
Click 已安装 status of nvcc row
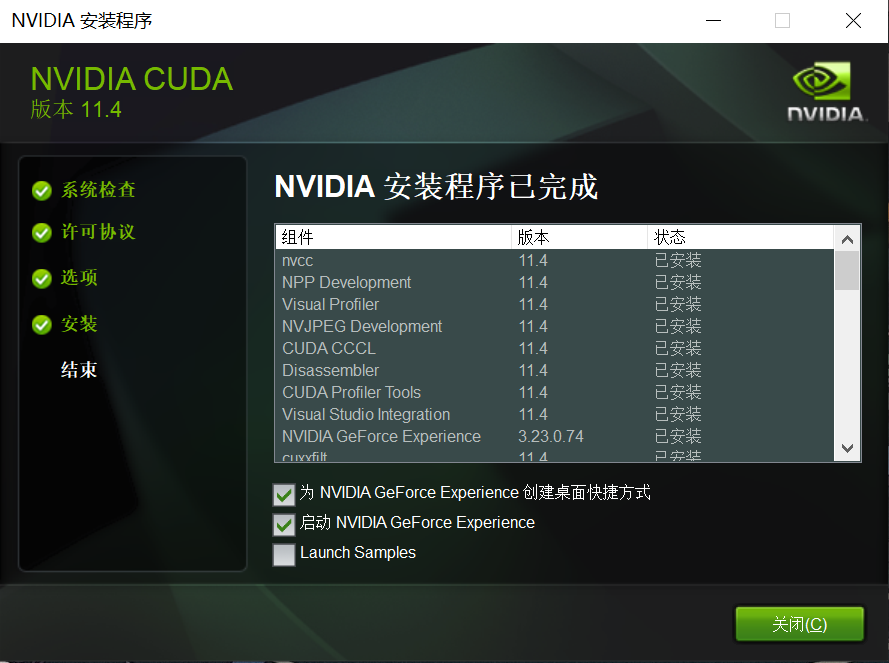[x=678, y=260]
